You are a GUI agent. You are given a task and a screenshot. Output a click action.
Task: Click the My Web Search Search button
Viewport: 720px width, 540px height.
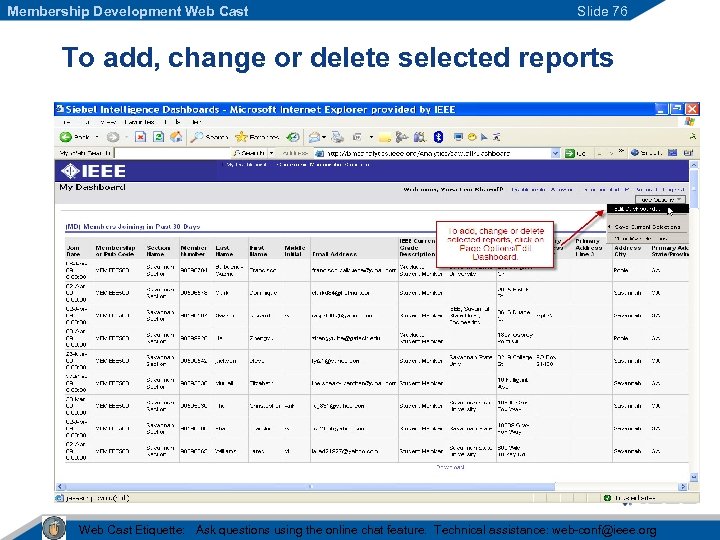pyautogui.click(x=248, y=153)
